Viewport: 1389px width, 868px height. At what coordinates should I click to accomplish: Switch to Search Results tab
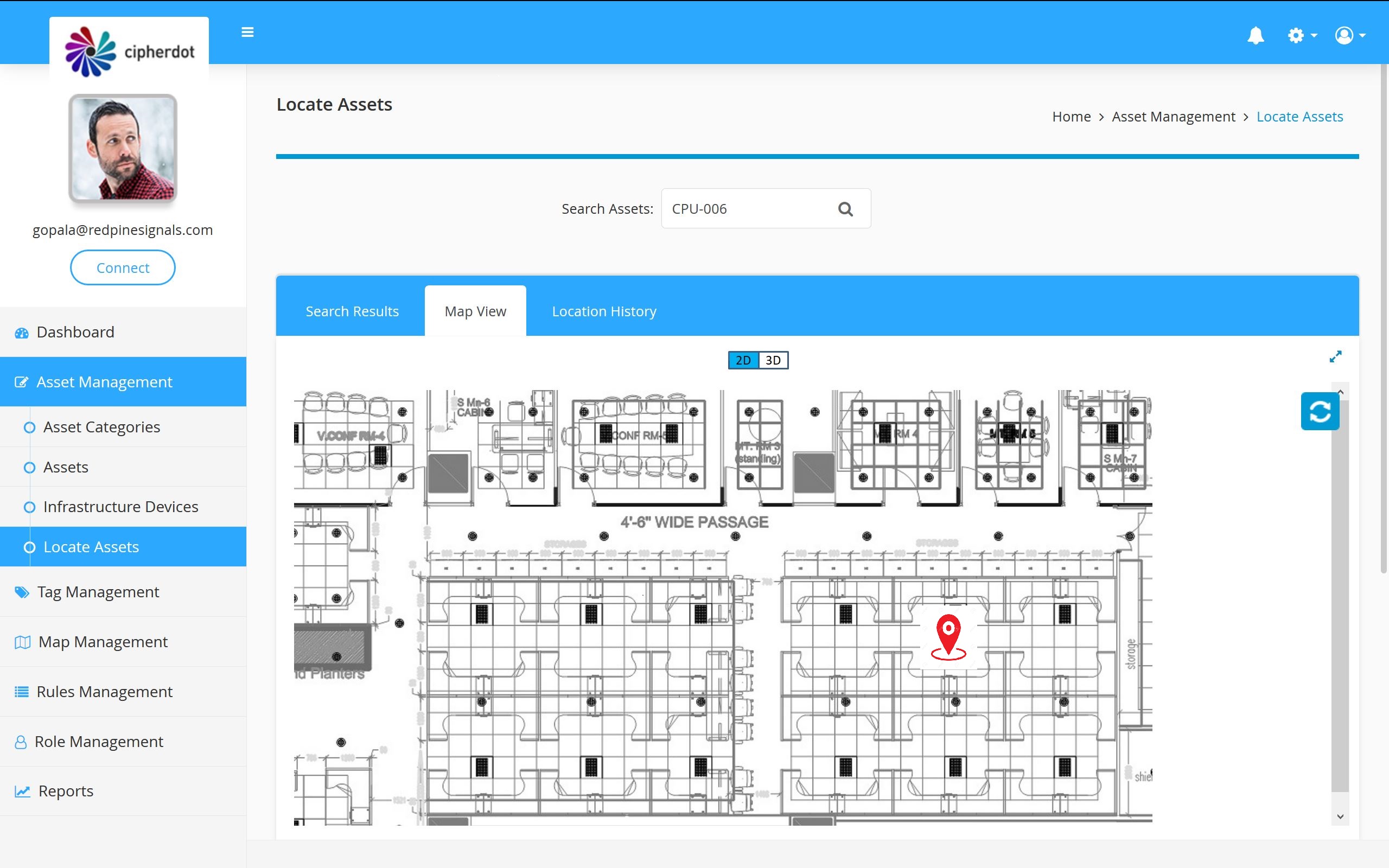click(352, 311)
